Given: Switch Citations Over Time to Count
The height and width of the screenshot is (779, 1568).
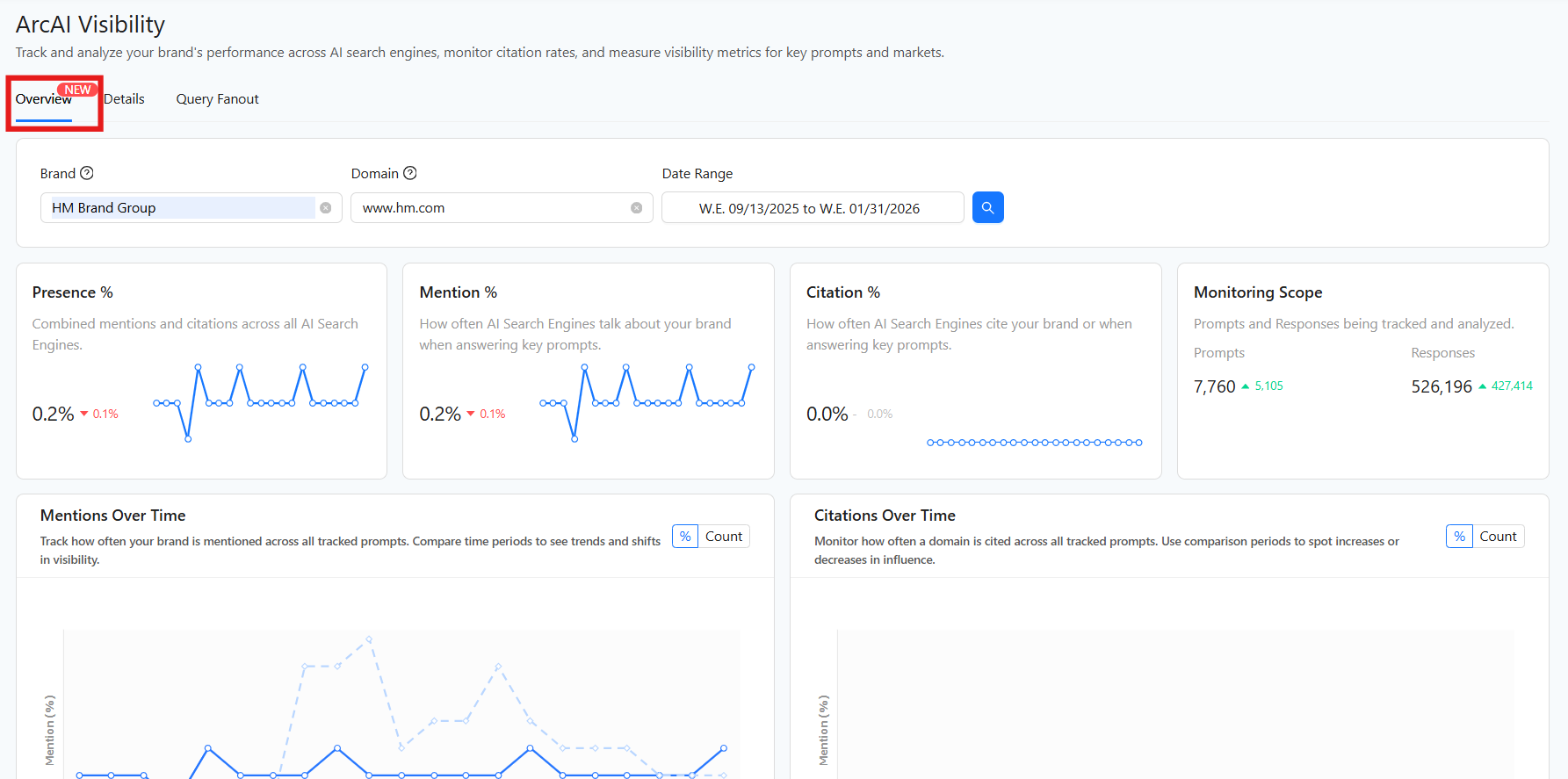Looking at the screenshot, I should pos(1498,537).
